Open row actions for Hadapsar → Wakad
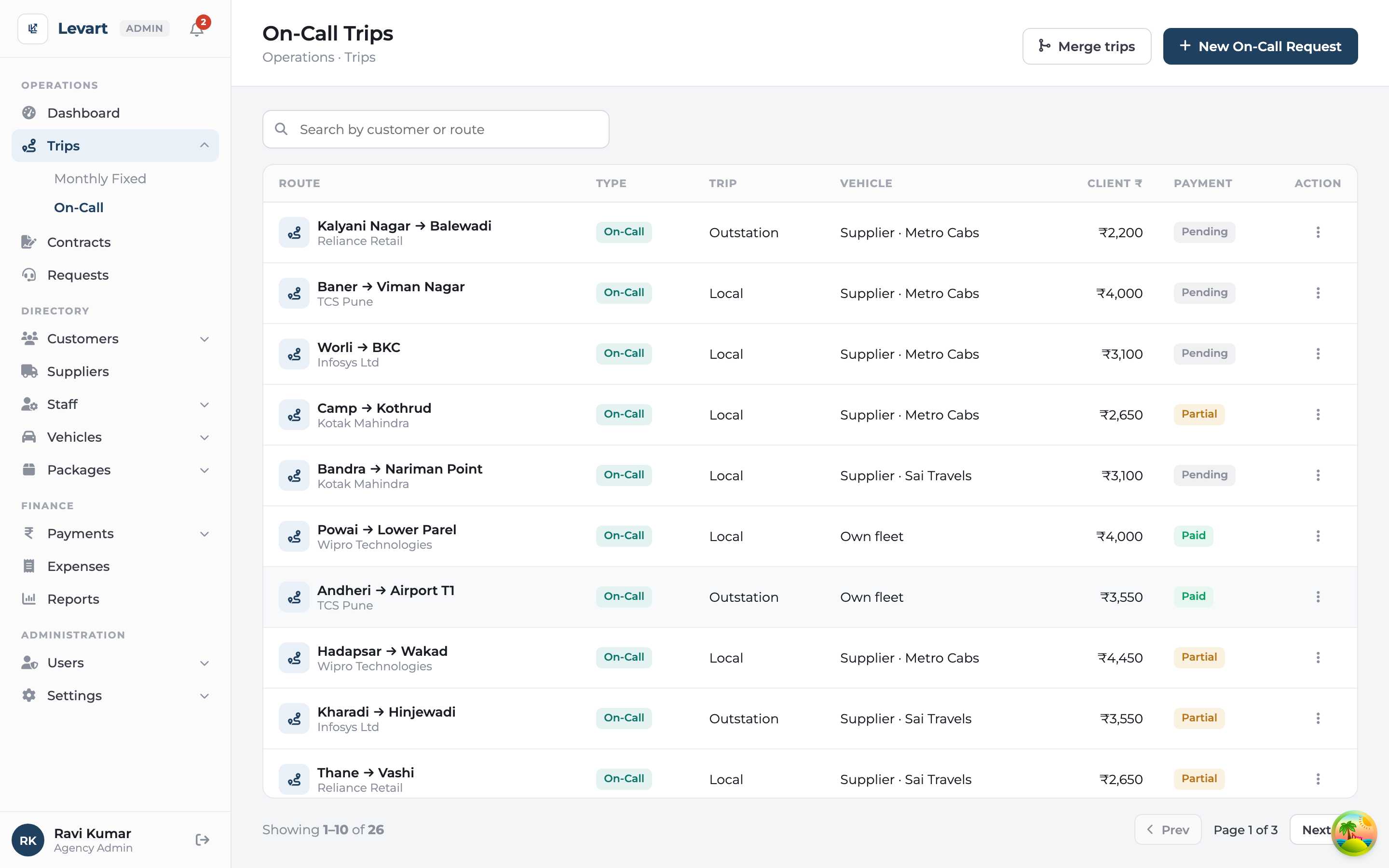Image resolution: width=1389 pixels, height=868 pixels. click(x=1318, y=658)
